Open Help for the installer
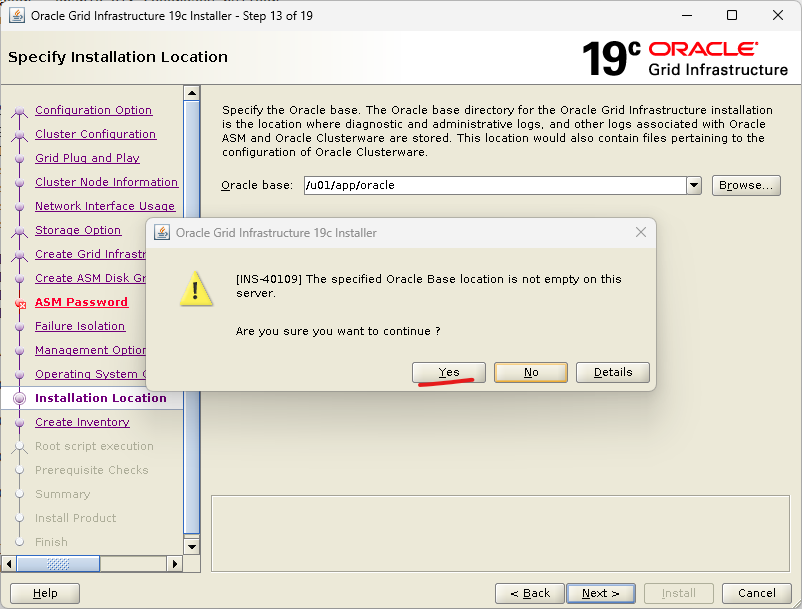Image resolution: width=802 pixels, height=609 pixels. pos(45,593)
